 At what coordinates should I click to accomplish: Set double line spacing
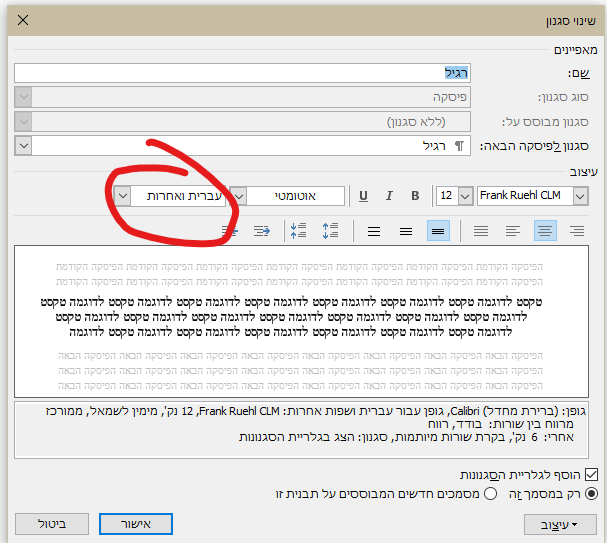tap(374, 231)
